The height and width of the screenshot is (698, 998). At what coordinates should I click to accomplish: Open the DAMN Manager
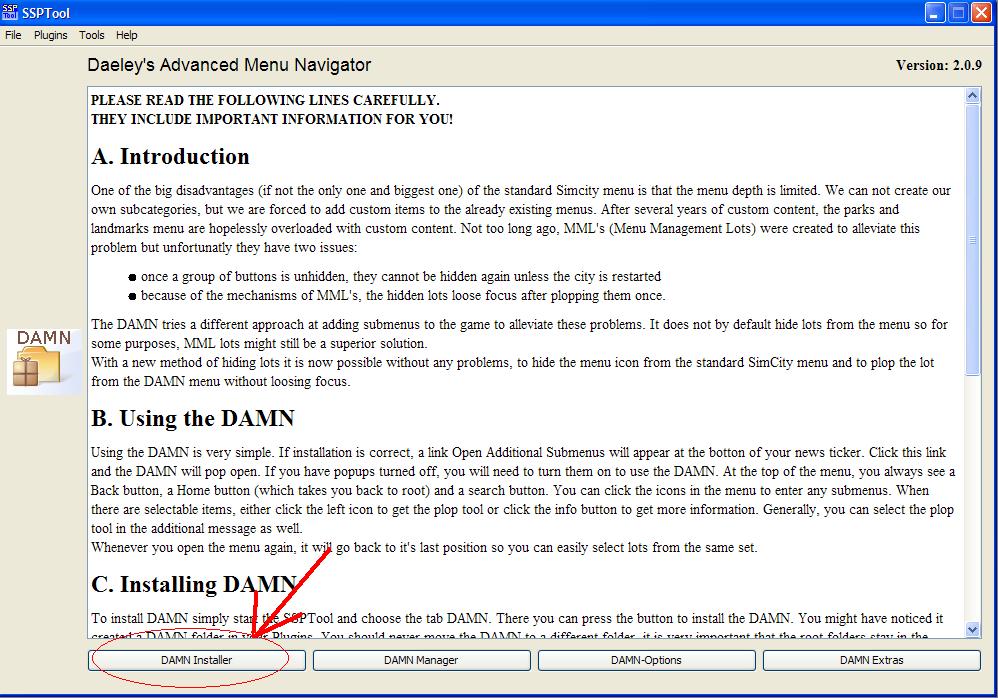[421, 660]
